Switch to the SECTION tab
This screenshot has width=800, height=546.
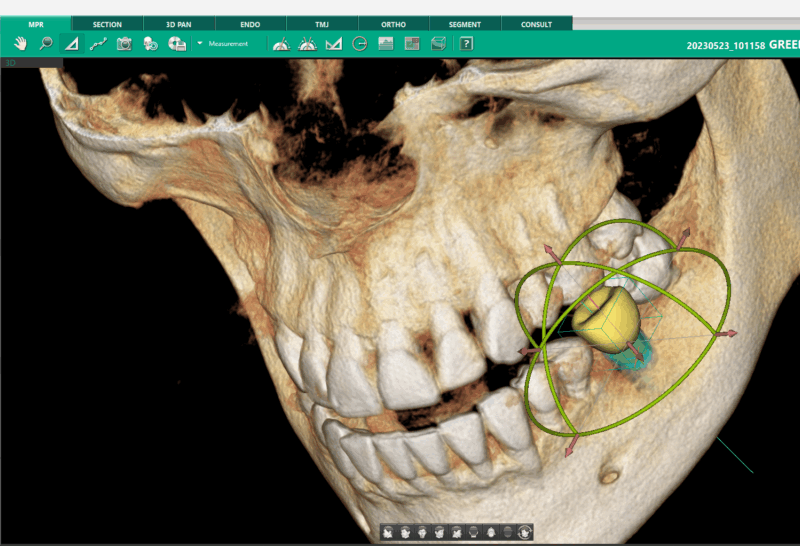tap(107, 24)
